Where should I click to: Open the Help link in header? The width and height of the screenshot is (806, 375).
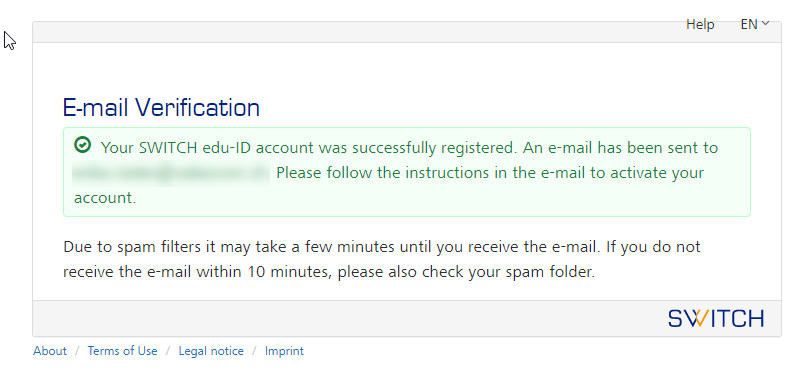[x=700, y=24]
